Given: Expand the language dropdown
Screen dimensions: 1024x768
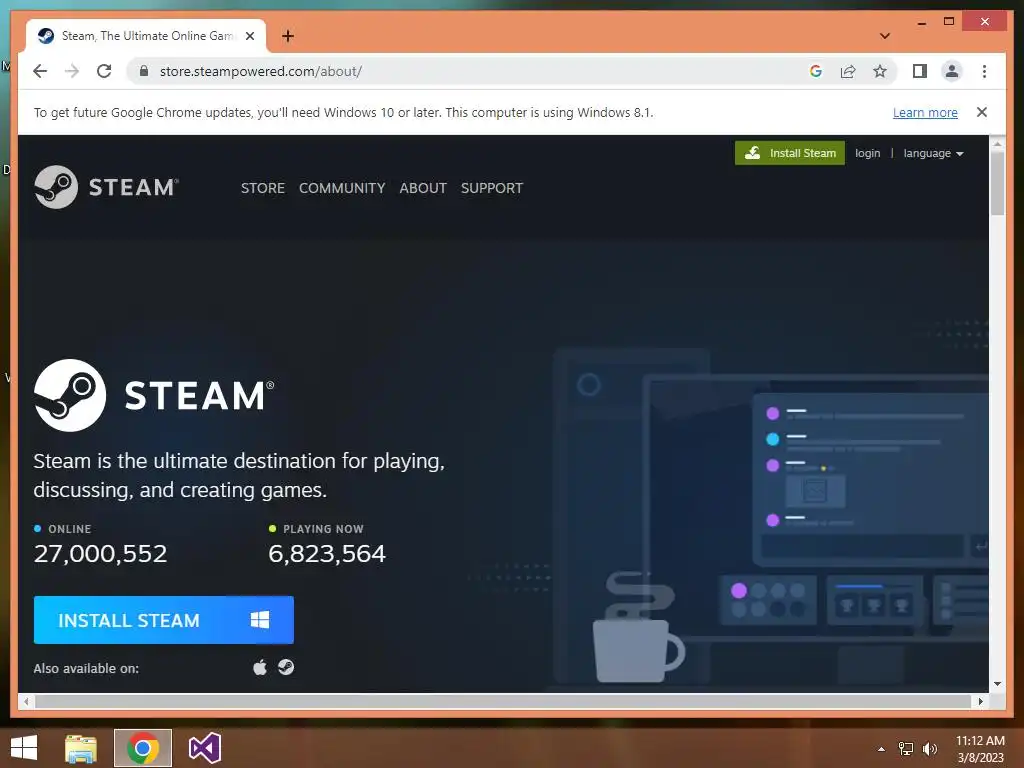Looking at the screenshot, I should click(x=933, y=153).
